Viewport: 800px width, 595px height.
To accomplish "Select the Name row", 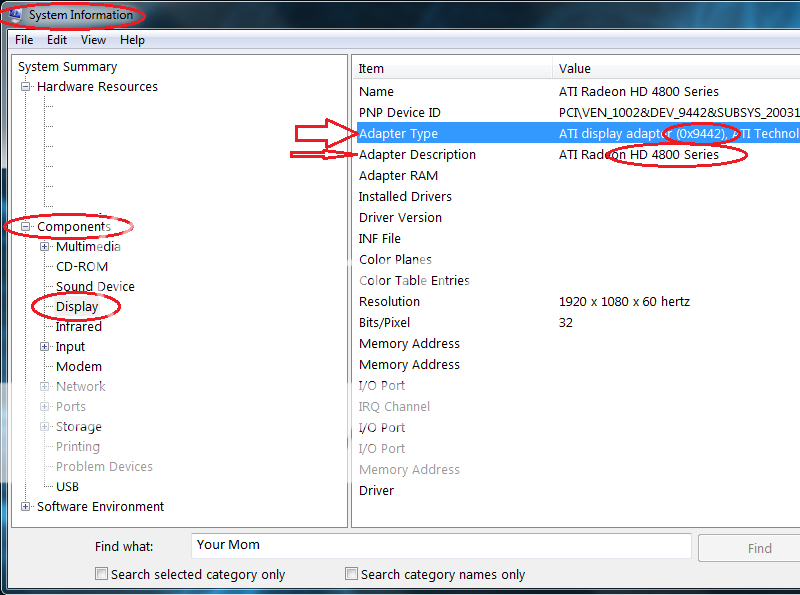I will [x=577, y=92].
